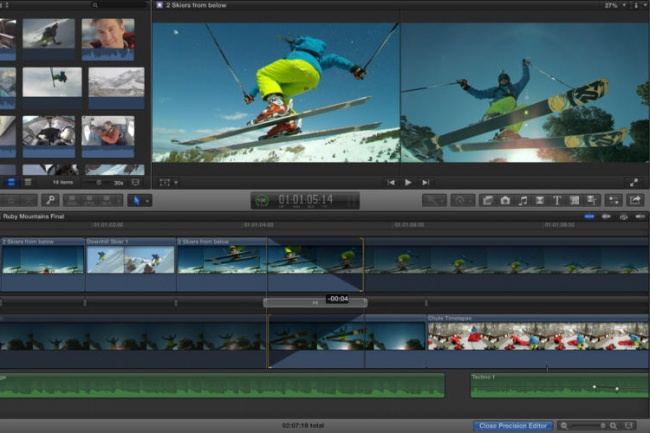Click the -00:04 precision editor edit handle
This screenshot has width=650, height=433.
coord(315,303)
